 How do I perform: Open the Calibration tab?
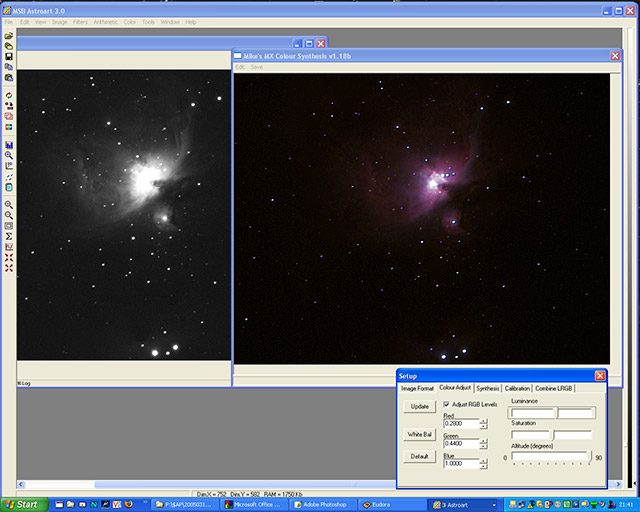coord(517,388)
